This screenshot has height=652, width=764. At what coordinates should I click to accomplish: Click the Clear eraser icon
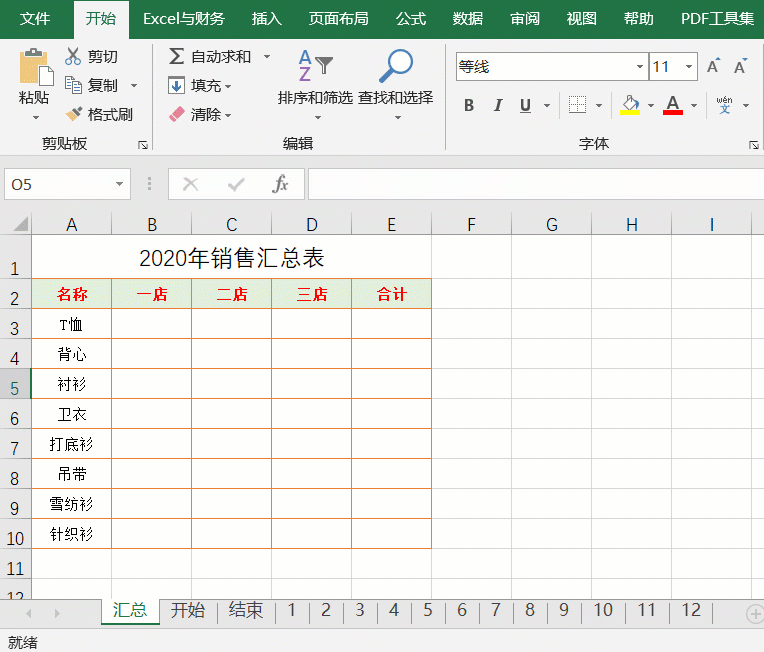[176, 115]
